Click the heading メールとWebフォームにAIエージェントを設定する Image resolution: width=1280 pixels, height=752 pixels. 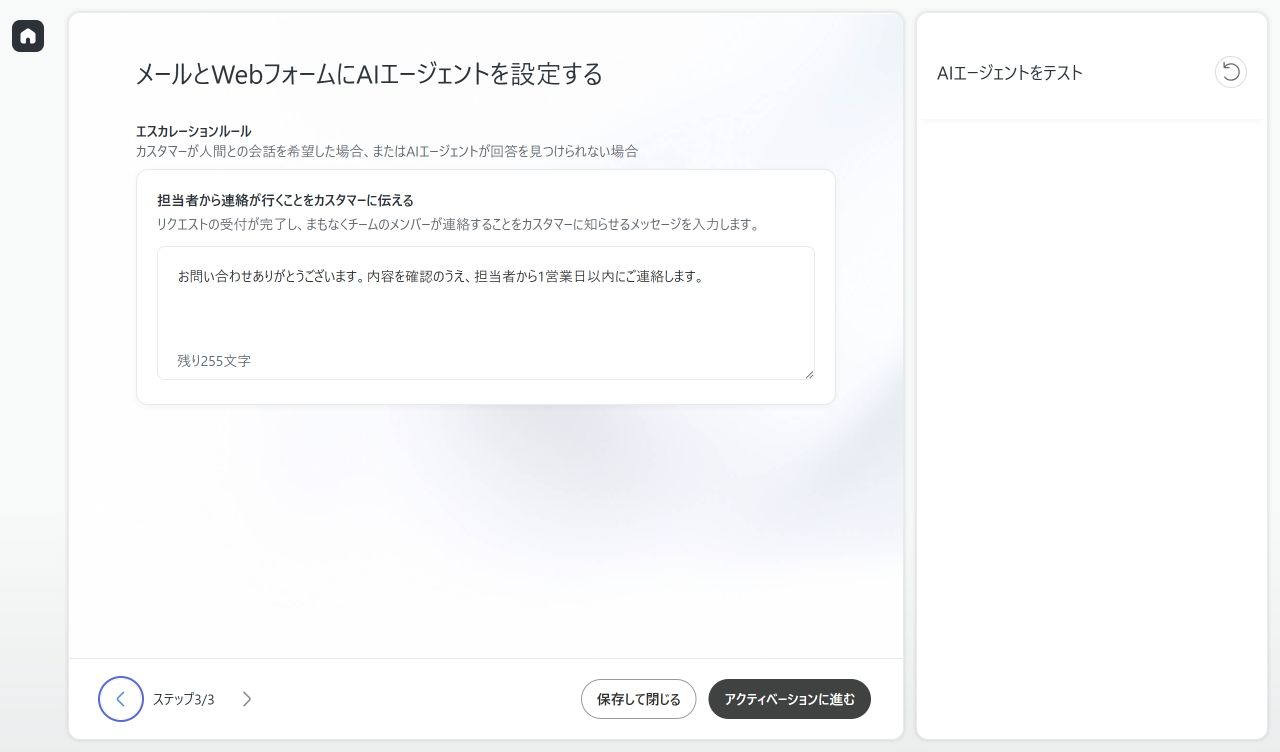[369, 74]
